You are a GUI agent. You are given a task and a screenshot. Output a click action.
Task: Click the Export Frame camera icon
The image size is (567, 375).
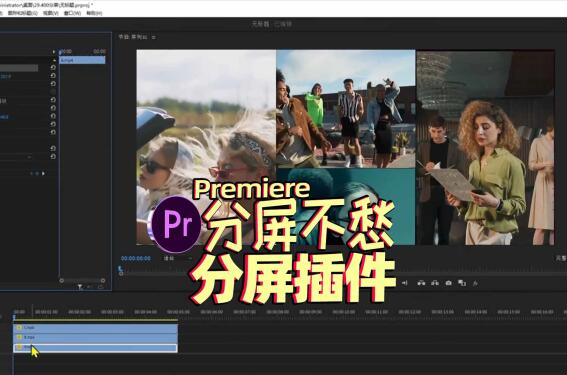click(448, 283)
